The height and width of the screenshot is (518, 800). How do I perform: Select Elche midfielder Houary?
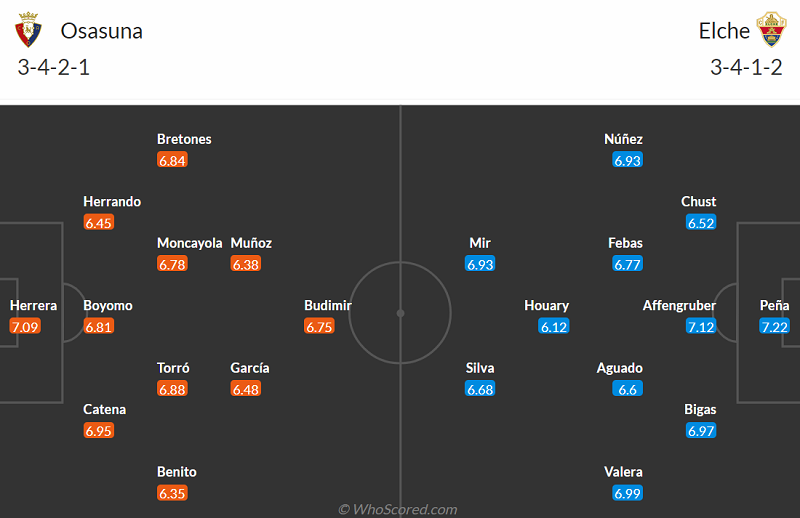[x=547, y=306]
